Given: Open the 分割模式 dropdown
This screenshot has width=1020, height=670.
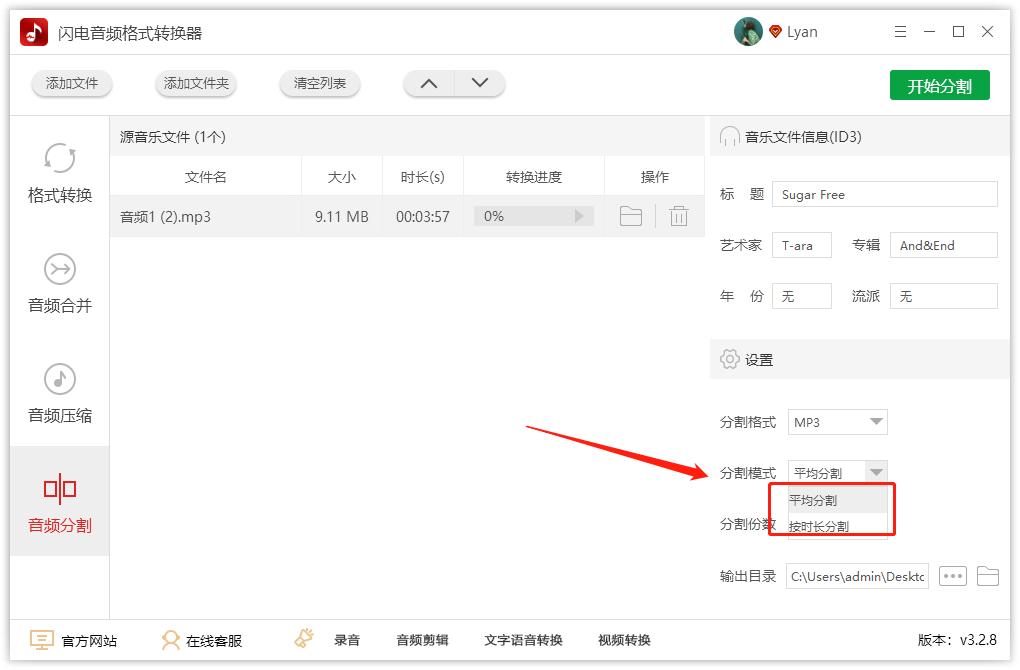Looking at the screenshot, I should click(x=874, y=470).
